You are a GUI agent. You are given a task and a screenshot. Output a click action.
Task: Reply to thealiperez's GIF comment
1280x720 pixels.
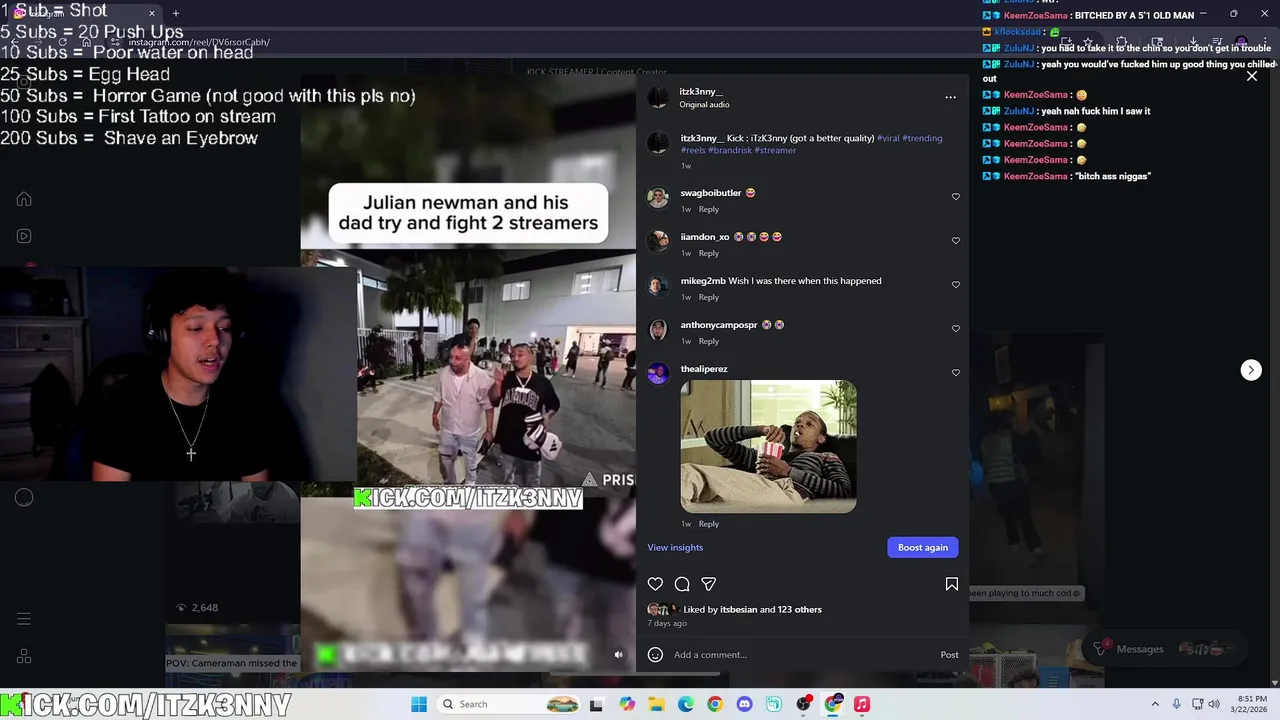[709, 524]
